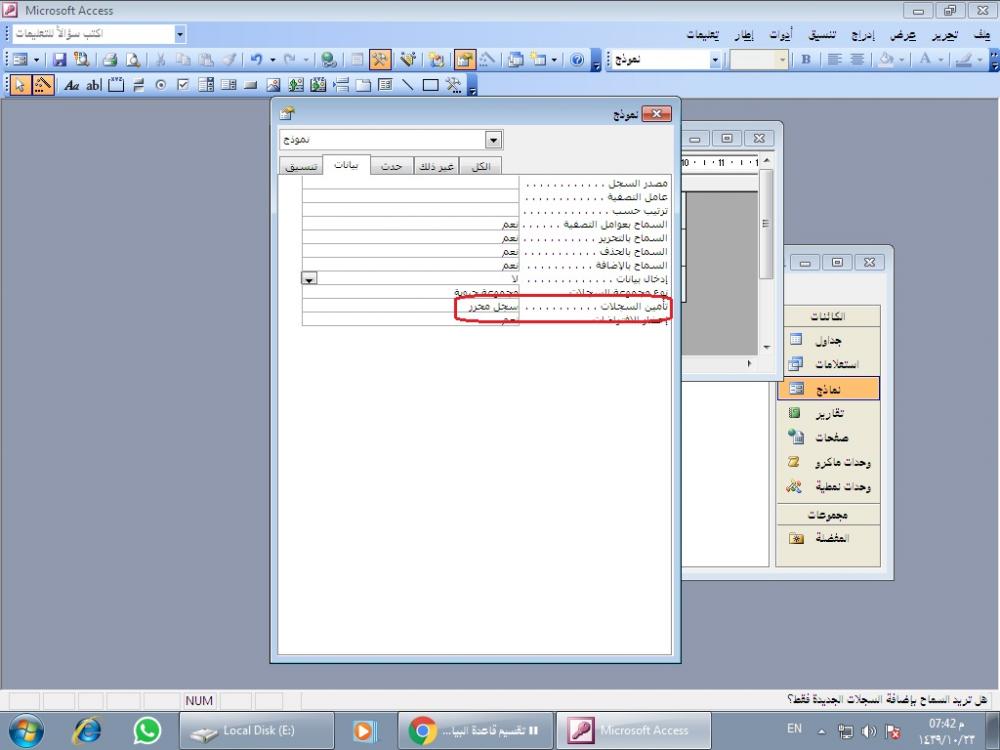The height and width of the screenshot is (750, 1000).
Task: Toggle the Control Wizards tool
Action: tap(43, 85)
